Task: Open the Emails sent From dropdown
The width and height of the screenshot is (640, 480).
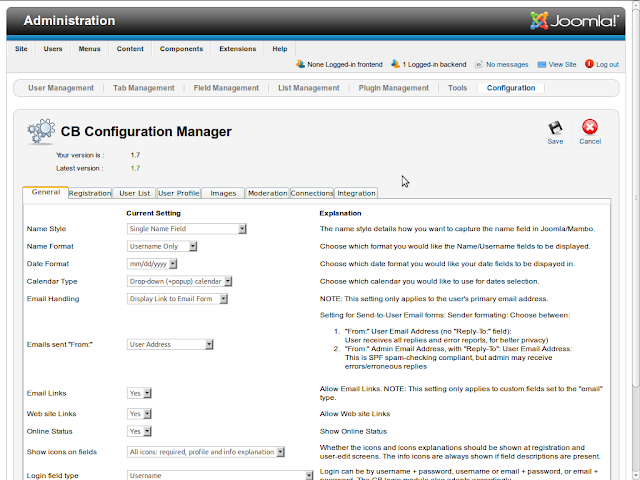Action: coord(170,344)
